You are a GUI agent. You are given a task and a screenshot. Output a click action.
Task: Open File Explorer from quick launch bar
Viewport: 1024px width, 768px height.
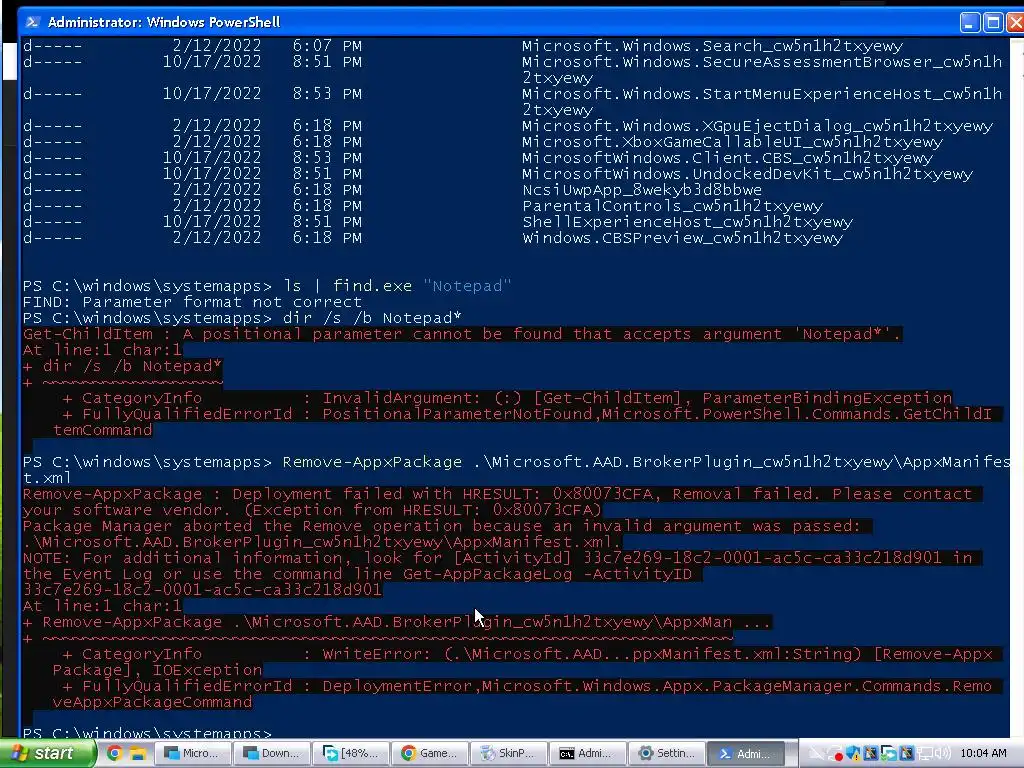click(x=137, y=753)
